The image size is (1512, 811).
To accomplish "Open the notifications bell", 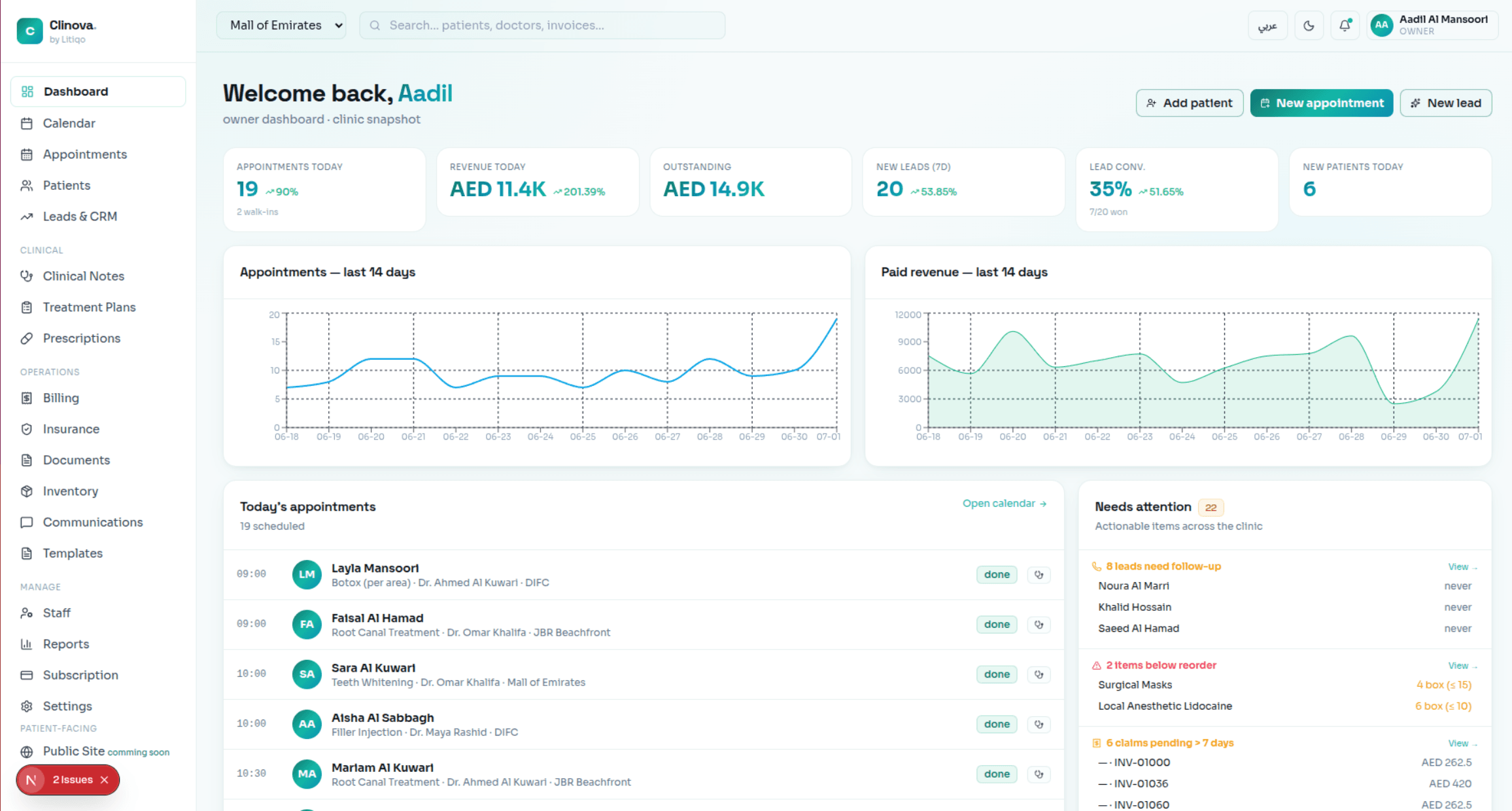I will click(1345, 26).
